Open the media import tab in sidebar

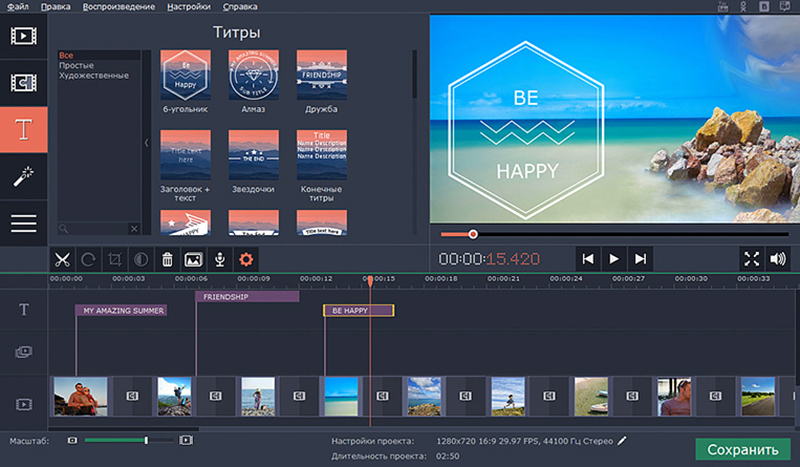point(23,37)
